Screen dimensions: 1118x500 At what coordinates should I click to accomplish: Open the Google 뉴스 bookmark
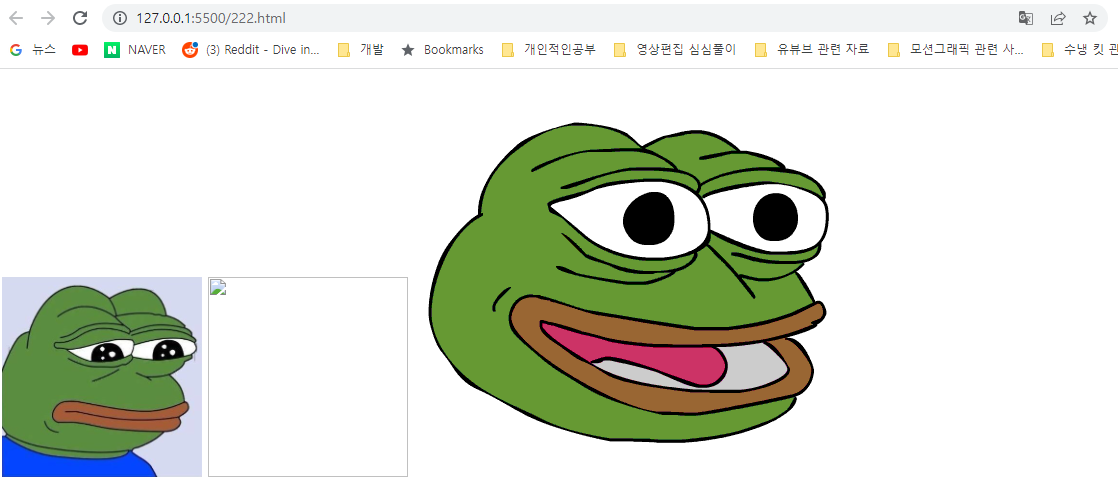(x=33, y=49)
